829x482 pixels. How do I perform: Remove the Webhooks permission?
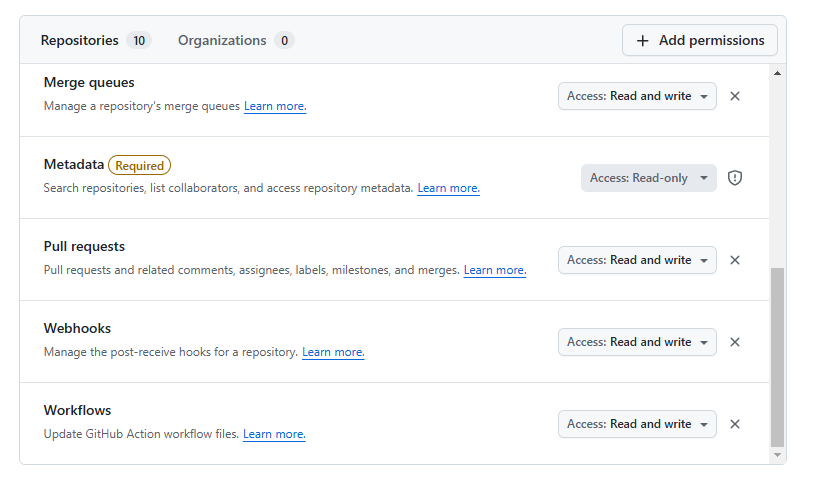click(x=735, y=342)
